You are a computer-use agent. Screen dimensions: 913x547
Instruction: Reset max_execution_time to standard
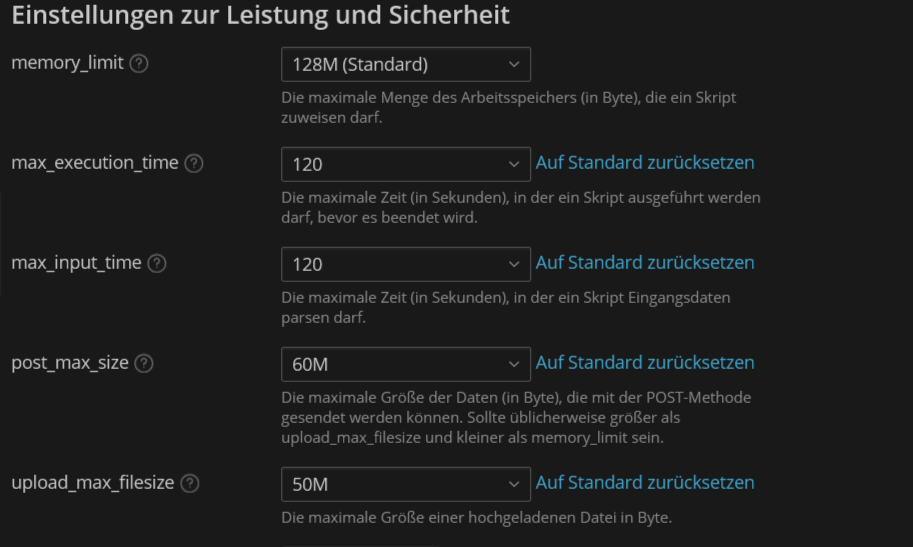(x=645, y=162)
